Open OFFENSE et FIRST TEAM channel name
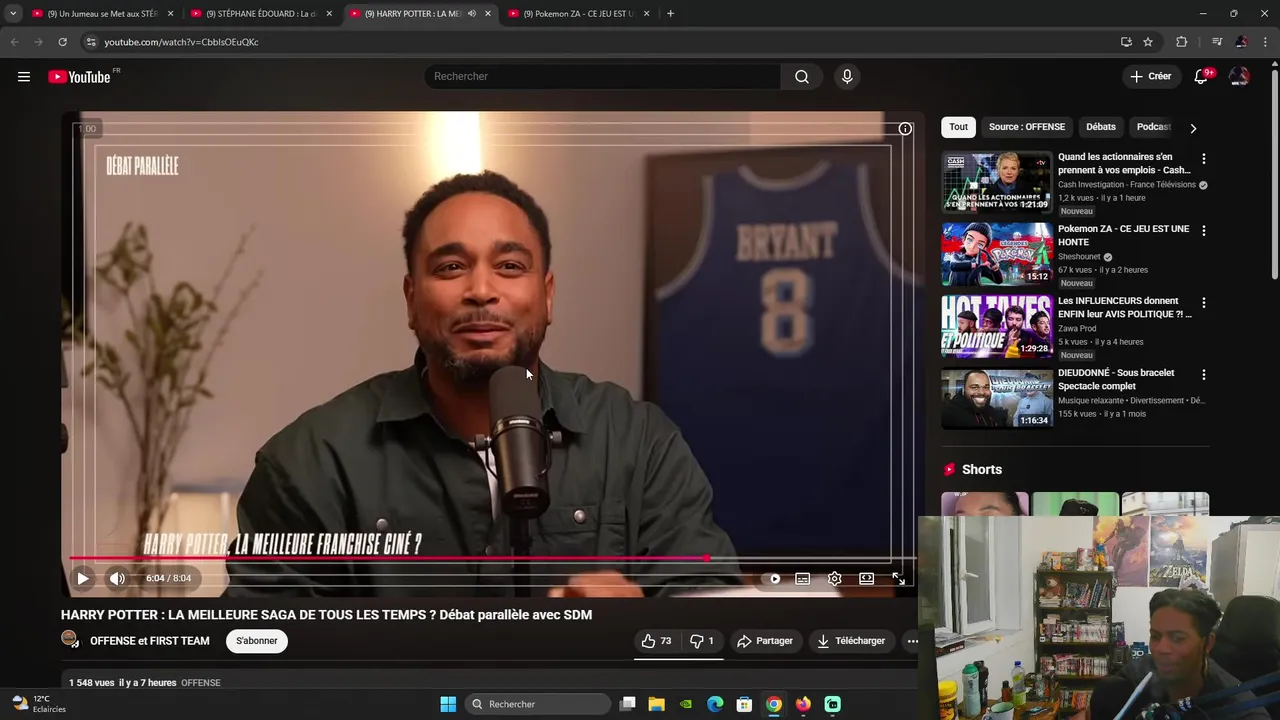 150,641
